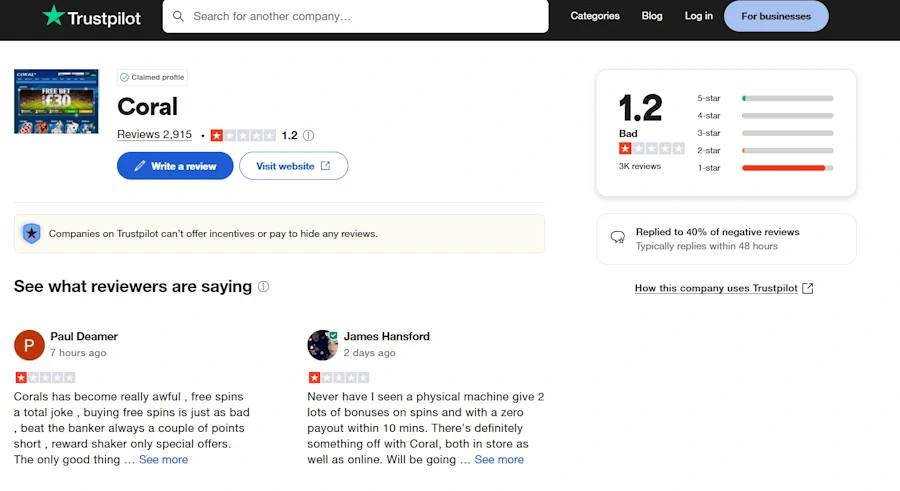Viewport: 900px width, 491px height.
Task: Click the info icon beside rating 1.2
Action: (308, 136)
